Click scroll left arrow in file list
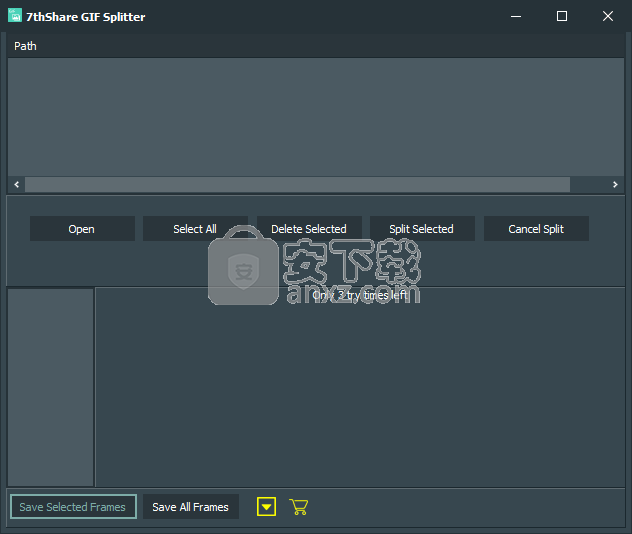The width and height of the screenshot is (632, 534). click(17, 185)
